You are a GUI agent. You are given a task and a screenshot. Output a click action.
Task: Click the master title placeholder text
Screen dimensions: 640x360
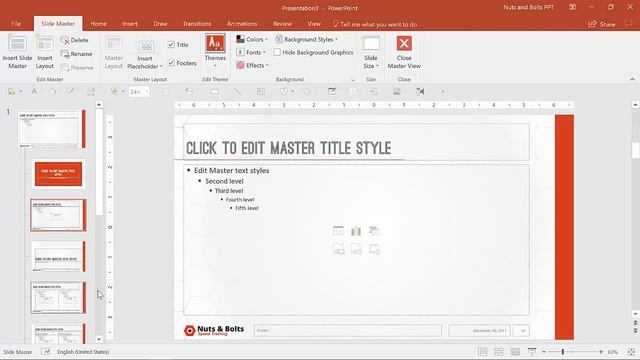288,148
